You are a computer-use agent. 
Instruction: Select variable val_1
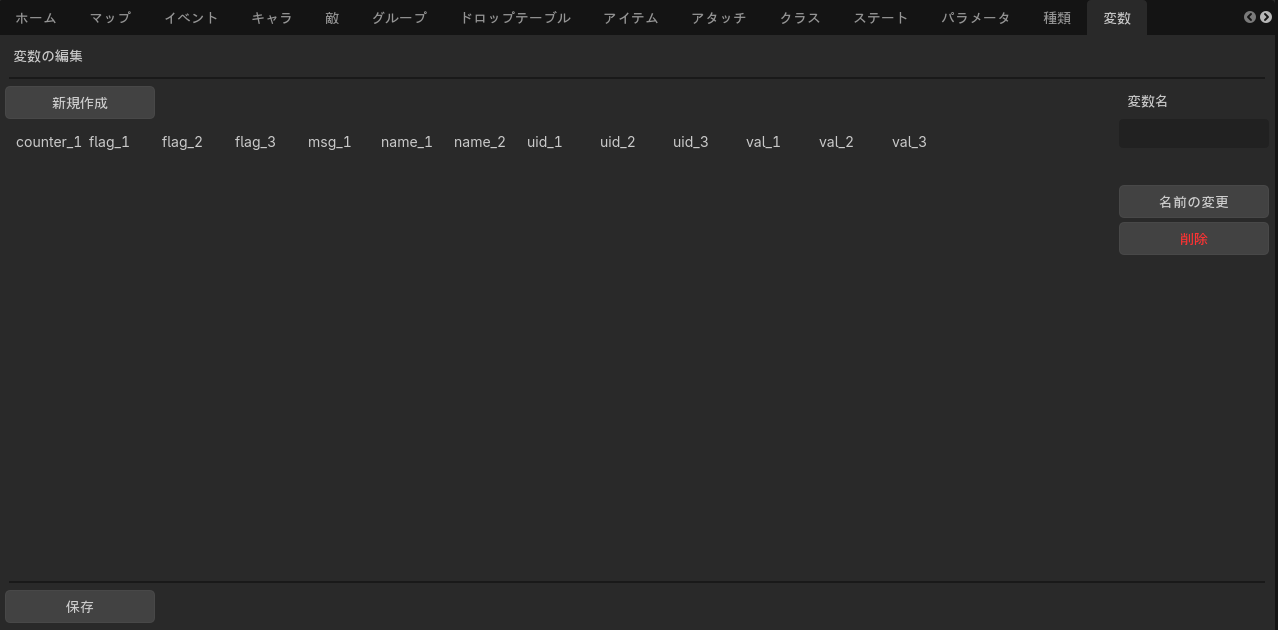point(763,142)
